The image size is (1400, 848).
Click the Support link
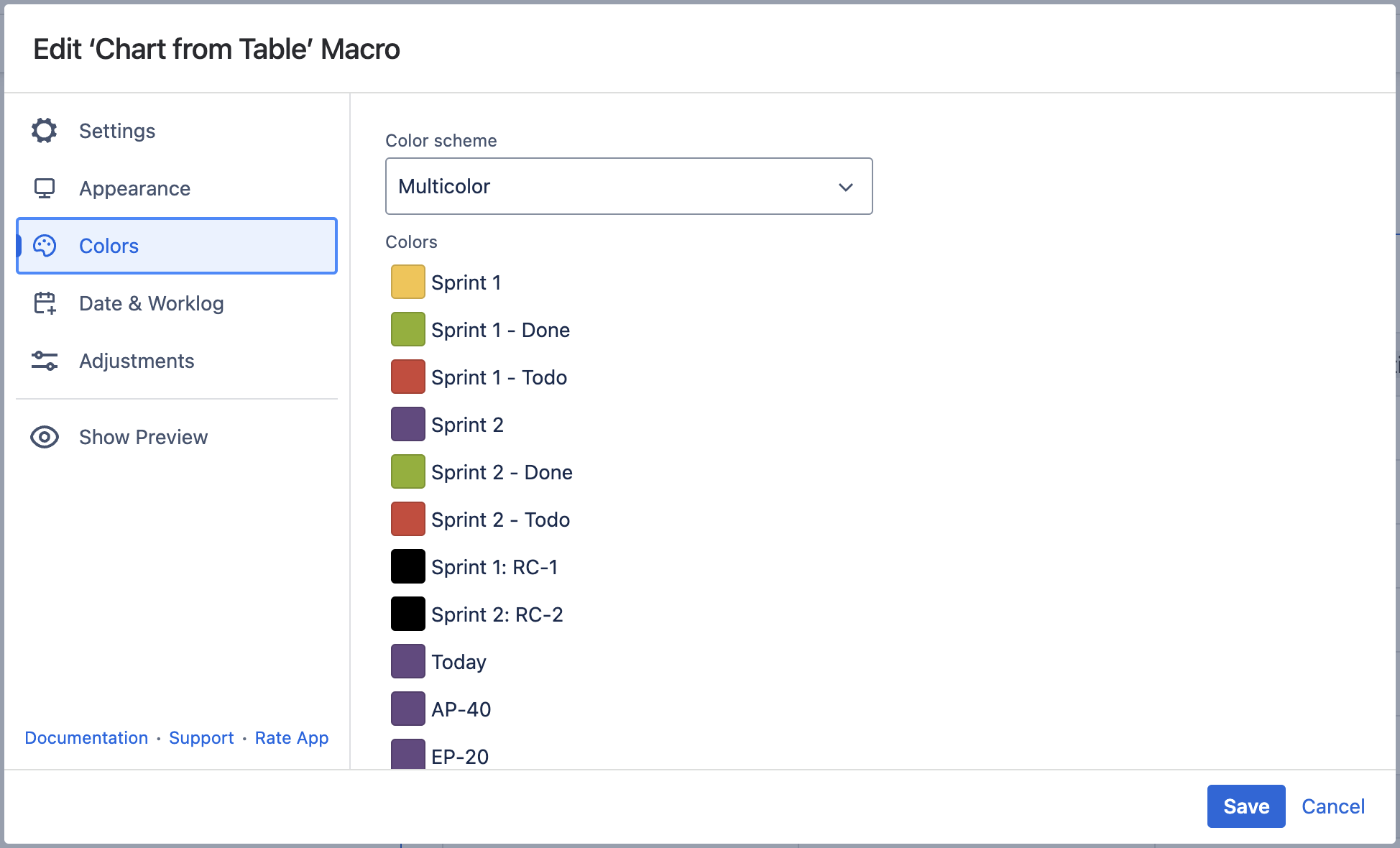click(201, 738)
